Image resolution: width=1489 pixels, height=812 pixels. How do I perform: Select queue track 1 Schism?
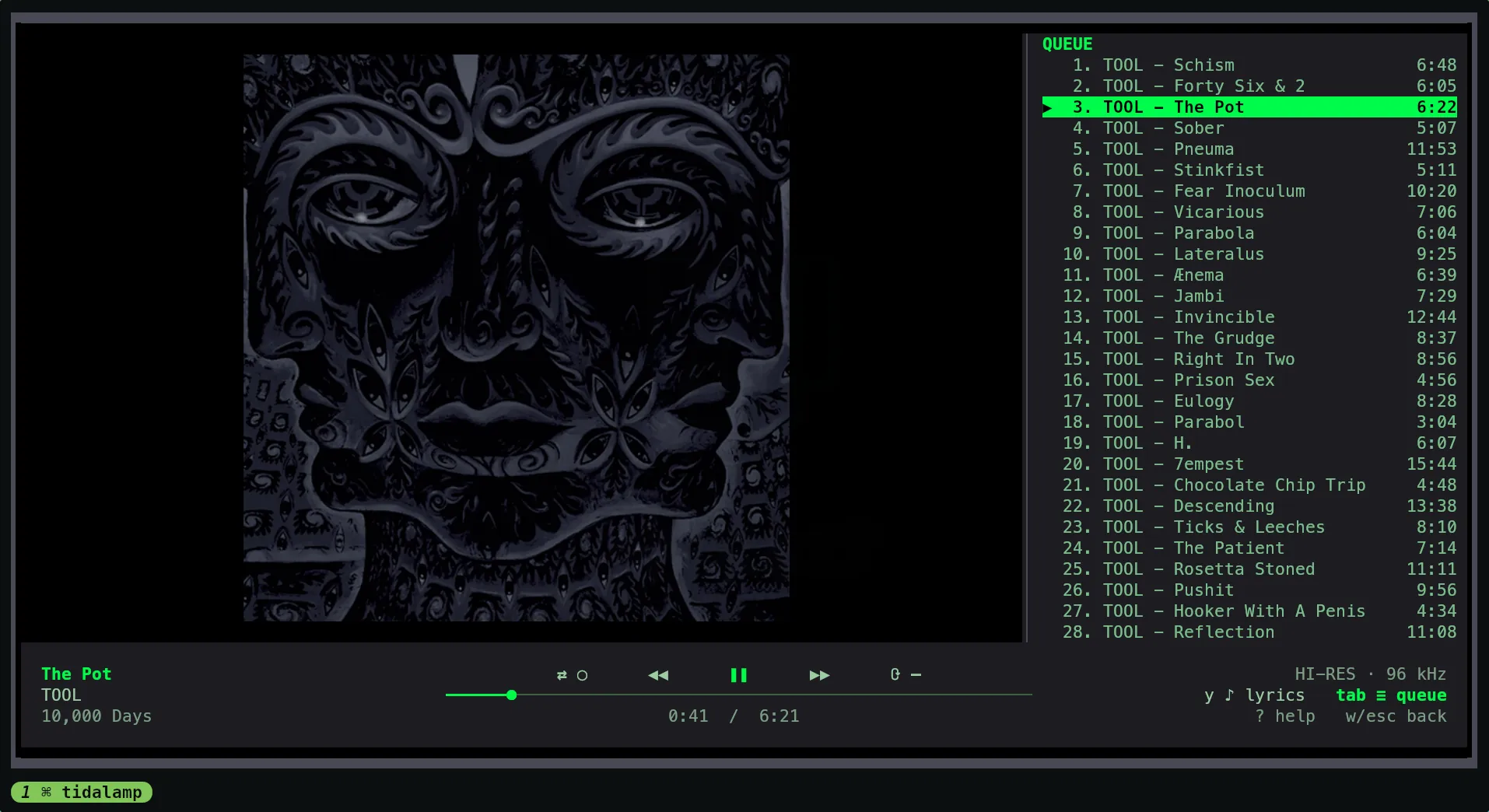tap(1249, 65)
